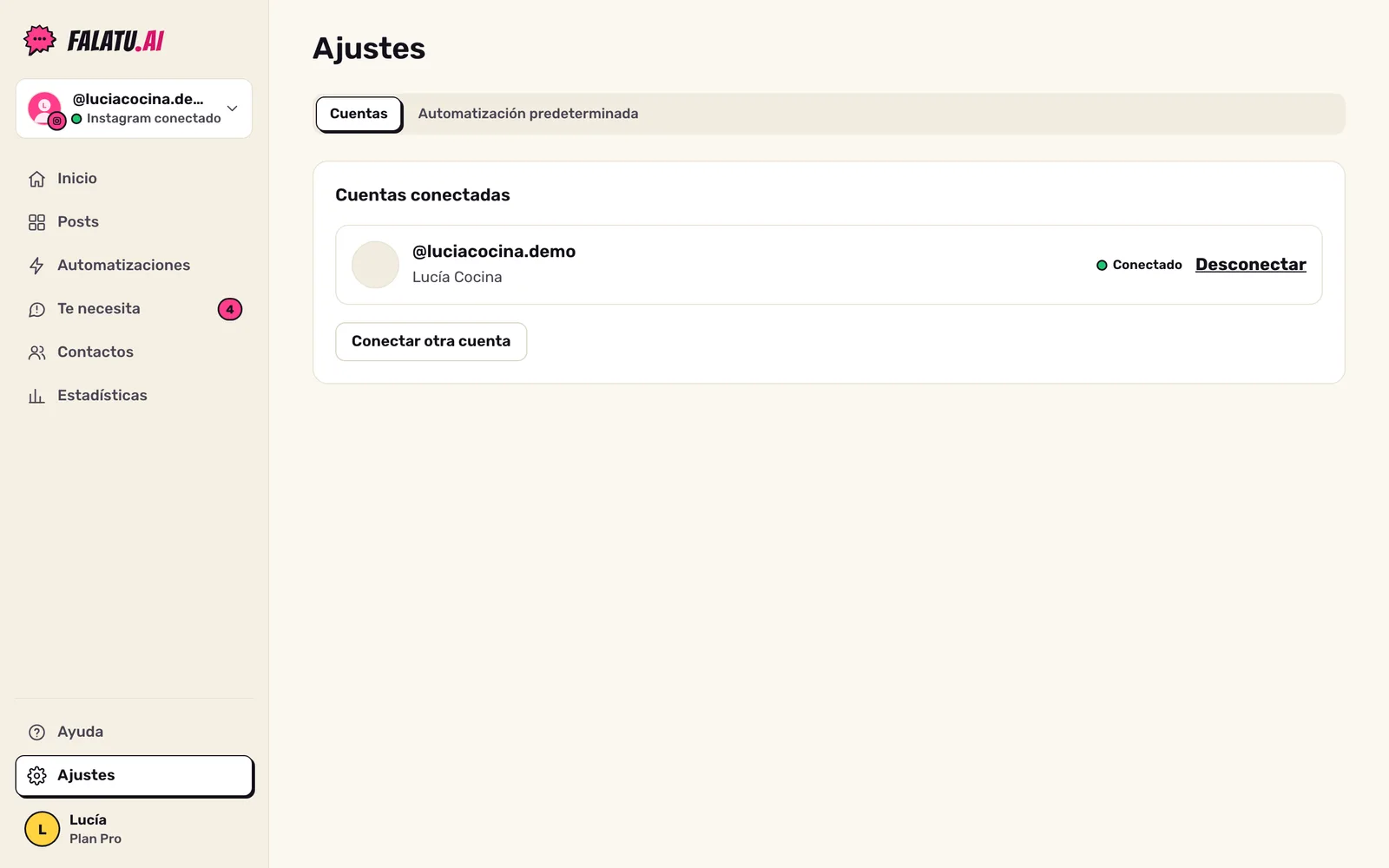Click the Te necesita chat alert icon
Screen dimensions: 1389x868
[x=36, y=309]
